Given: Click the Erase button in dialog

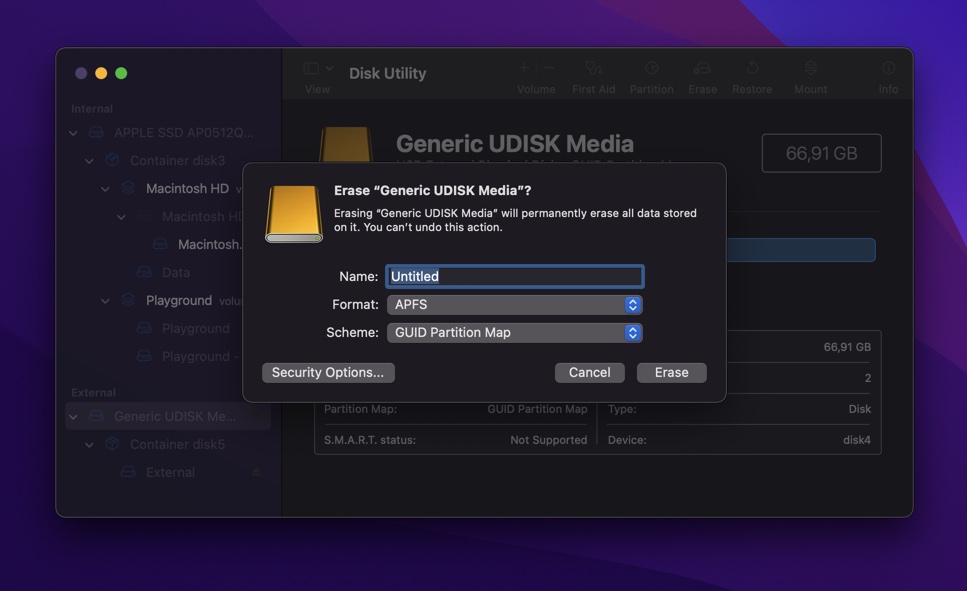Looking at the screenshot, I should tap(671, 373).
